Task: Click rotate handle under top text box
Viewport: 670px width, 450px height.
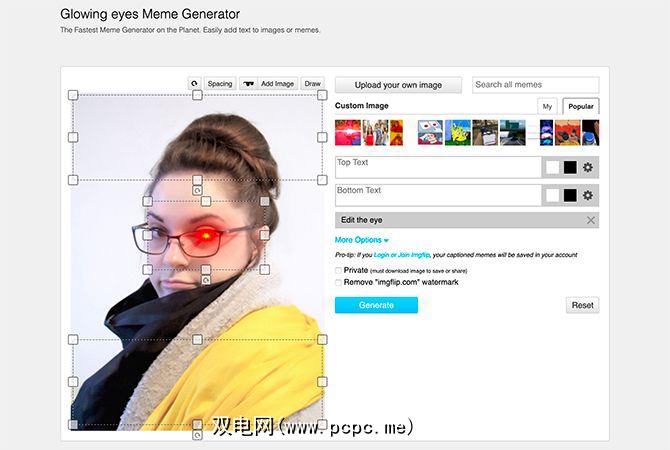Action: [x=197, y=190]
